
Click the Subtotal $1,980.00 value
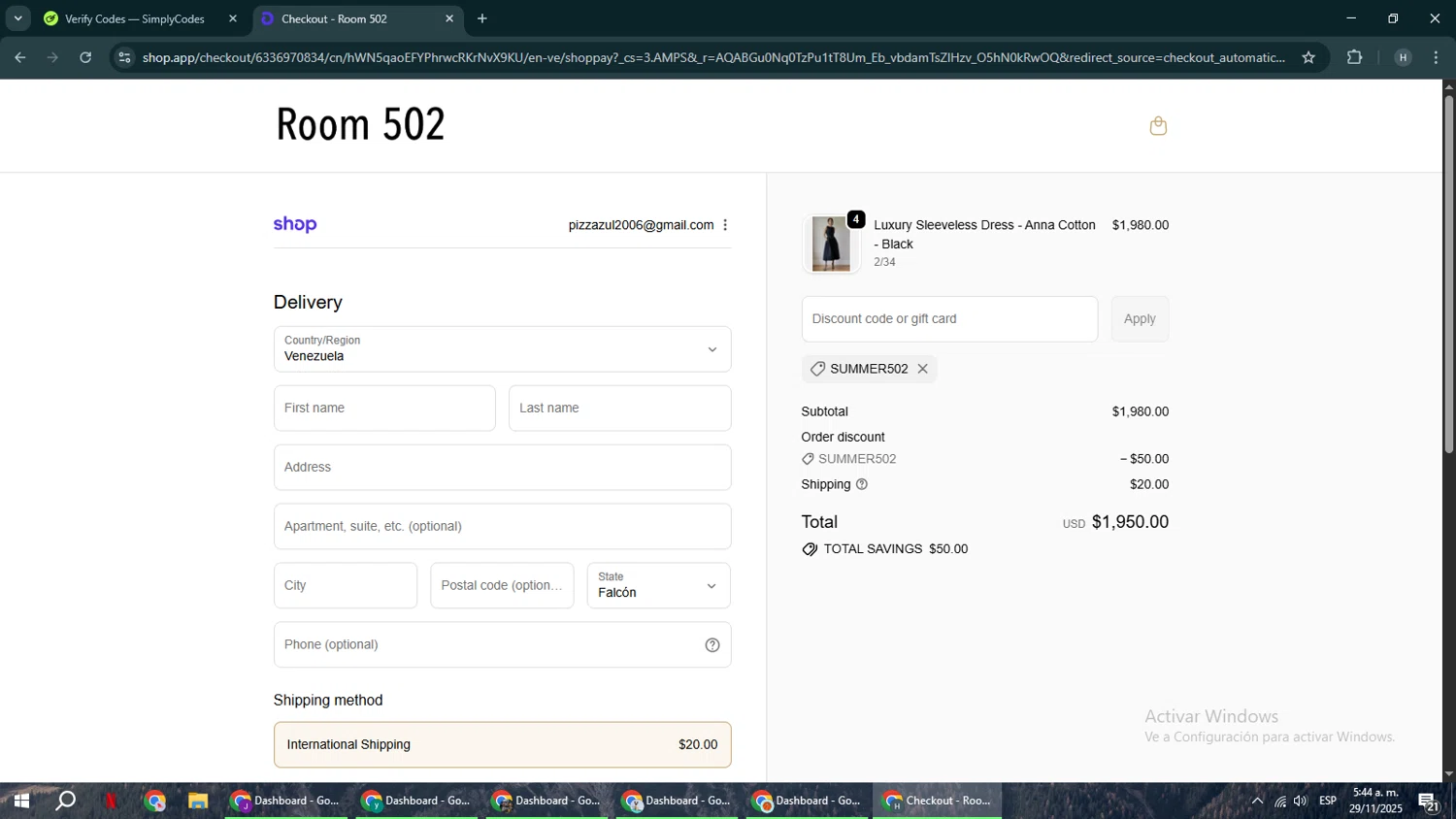[1141, 412]
